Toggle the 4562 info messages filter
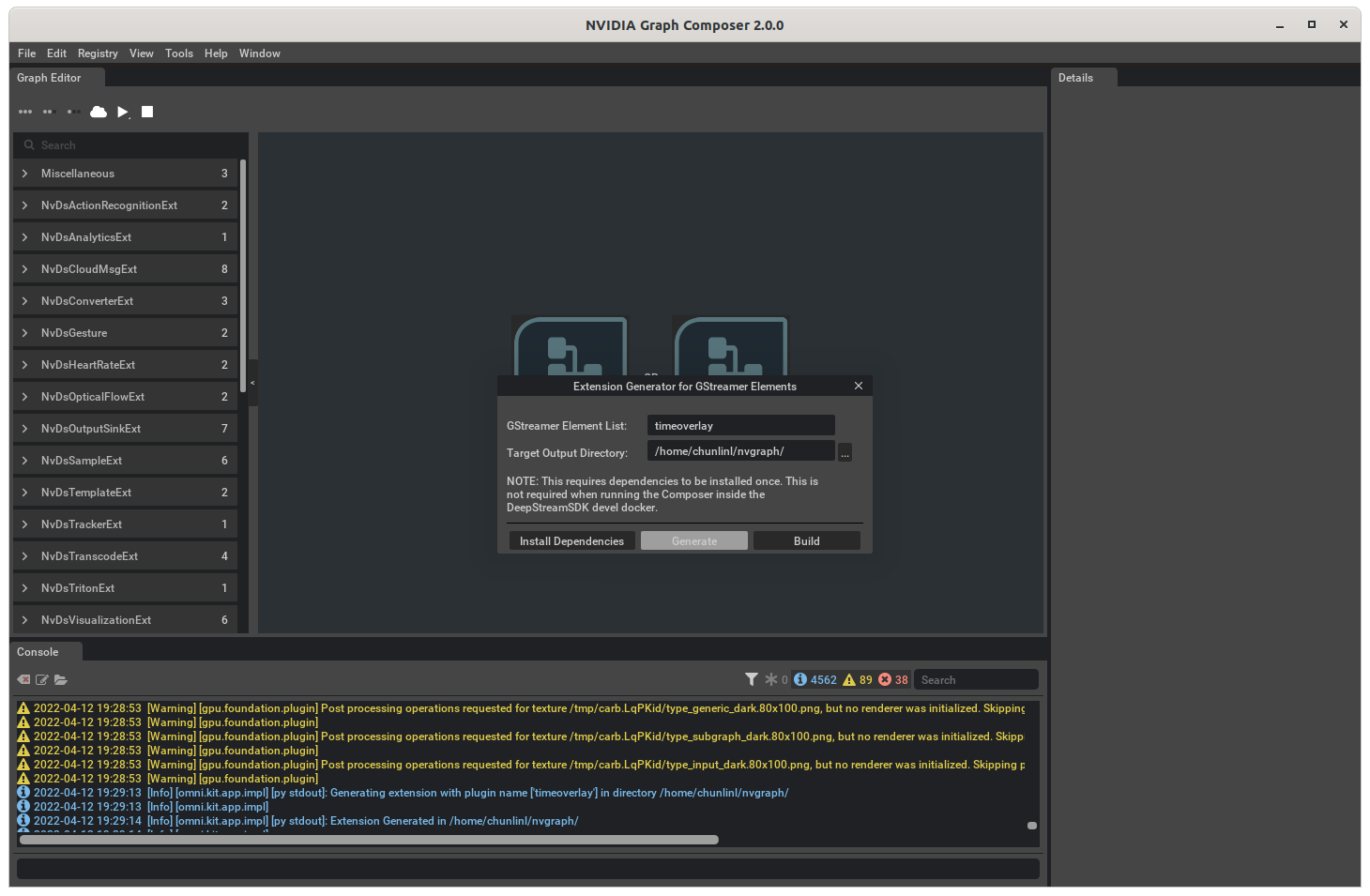Viewport: 1370px width, 896px height. [811, 678]
